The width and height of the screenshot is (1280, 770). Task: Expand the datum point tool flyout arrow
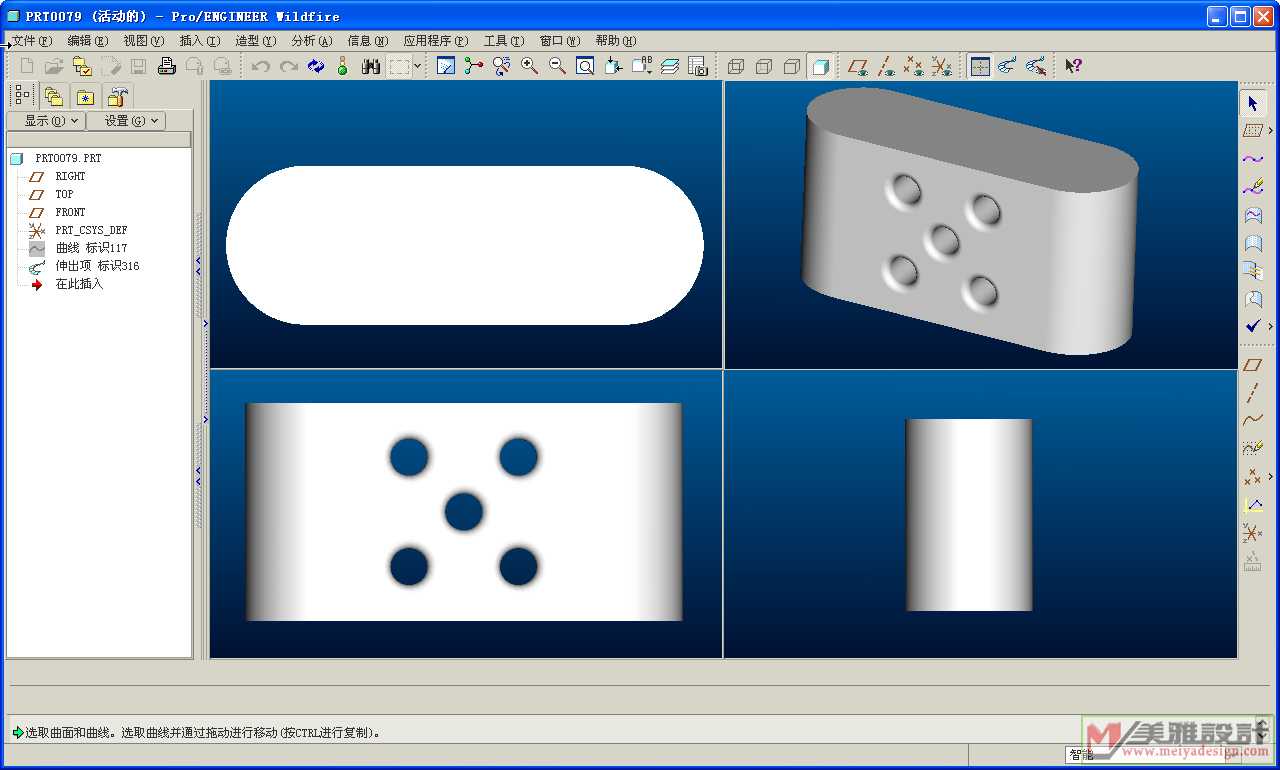click(1271, 477)
